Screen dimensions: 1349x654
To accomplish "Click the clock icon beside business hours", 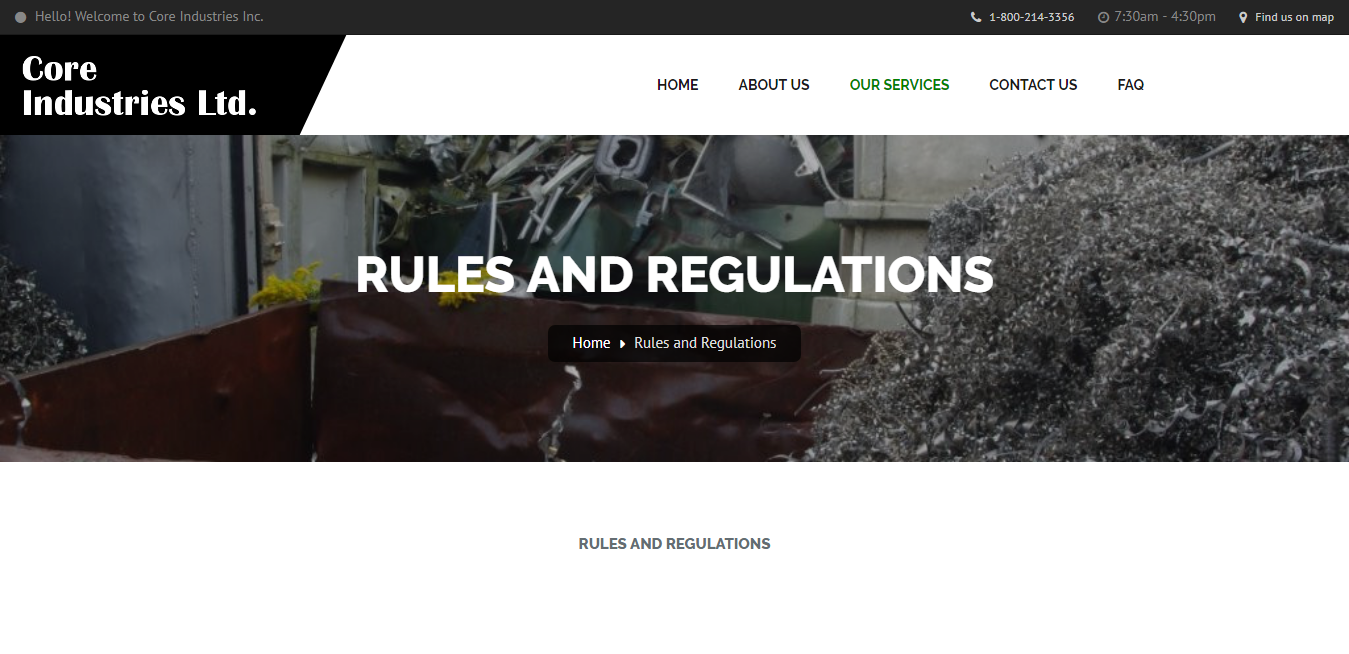I will (1103, 17).
